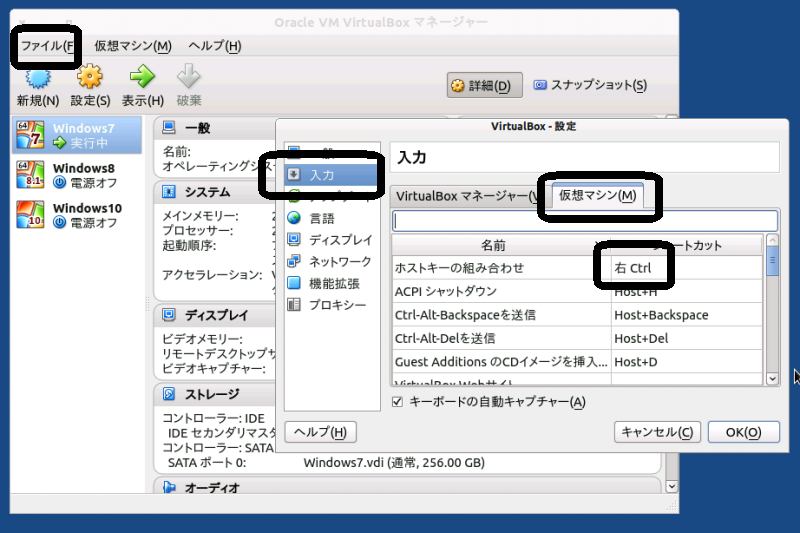Select the 機能拡張 settings category label
The image size is (800, 533).
(x=334, y=283)
